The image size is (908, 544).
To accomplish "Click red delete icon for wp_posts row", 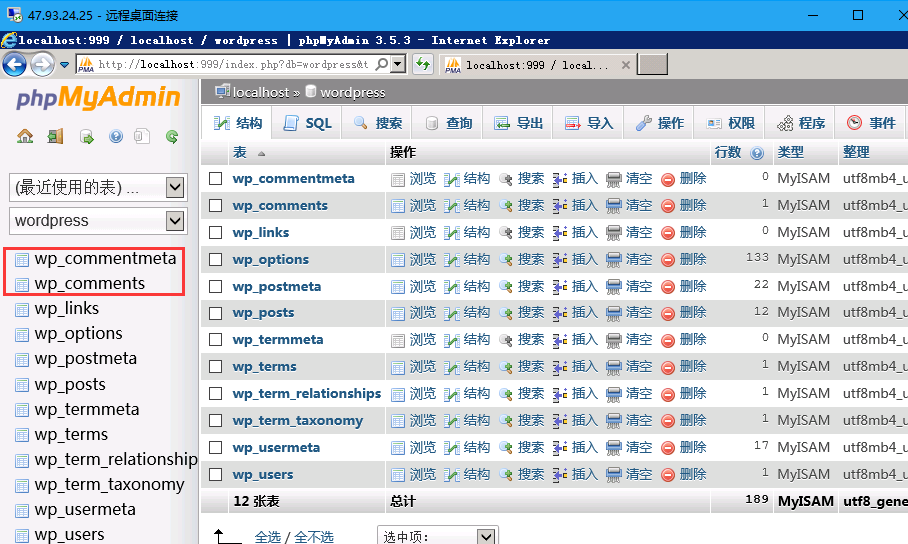I will [x=668, y=314].
